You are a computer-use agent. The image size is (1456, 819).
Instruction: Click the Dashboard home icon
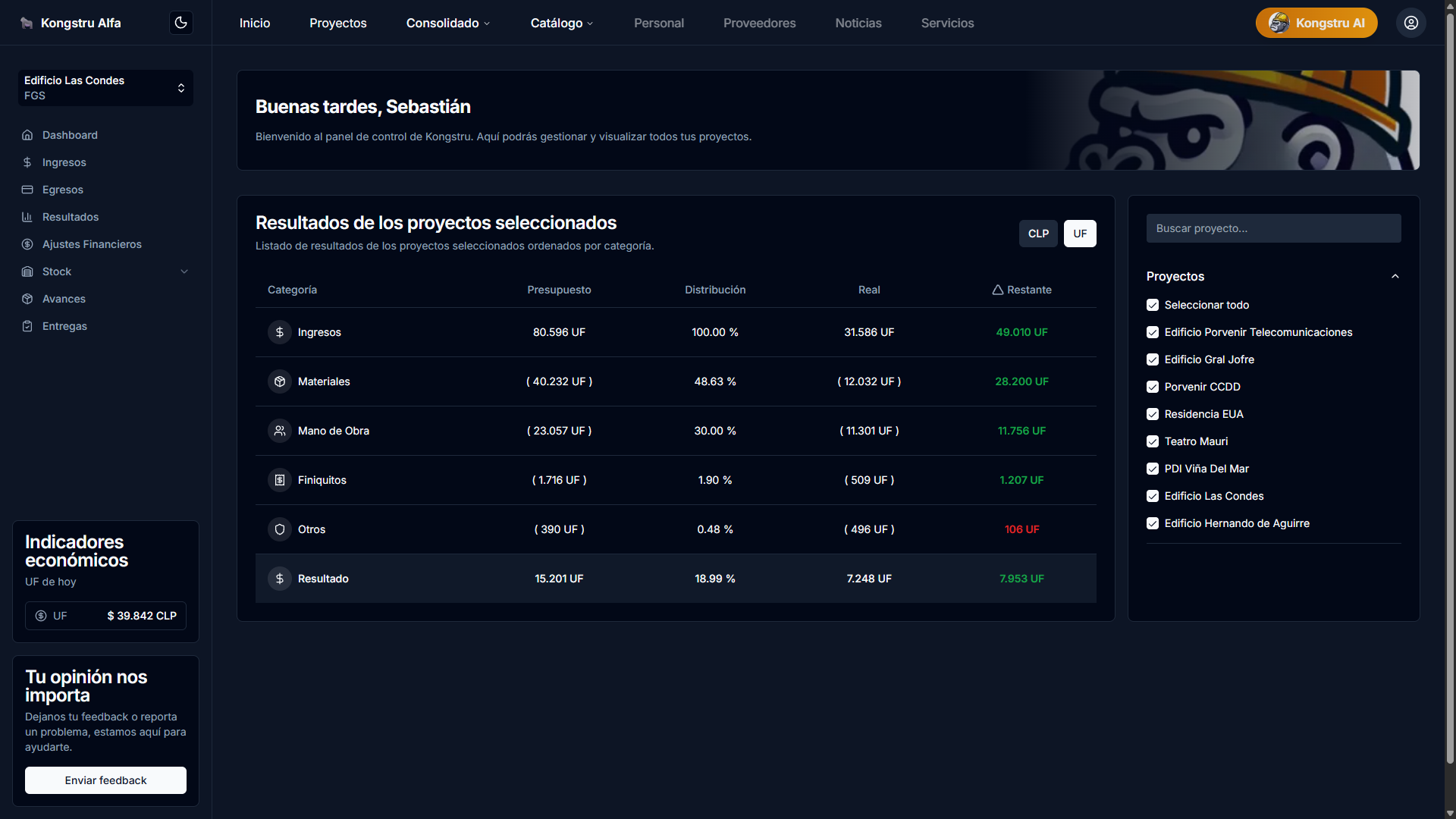tap(27, 135)
